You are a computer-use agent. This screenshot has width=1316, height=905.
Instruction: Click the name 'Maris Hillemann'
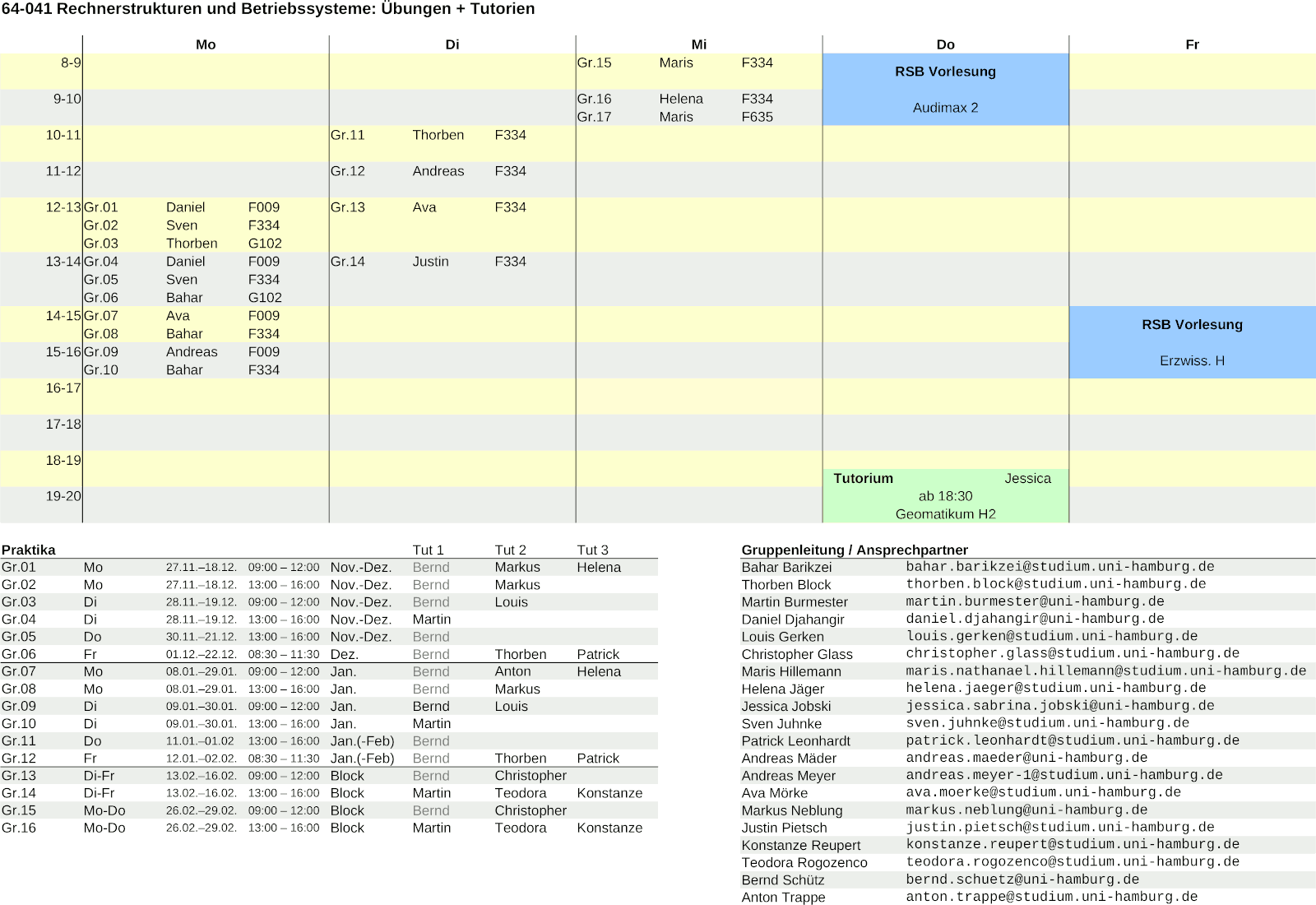tap(791, 672)
